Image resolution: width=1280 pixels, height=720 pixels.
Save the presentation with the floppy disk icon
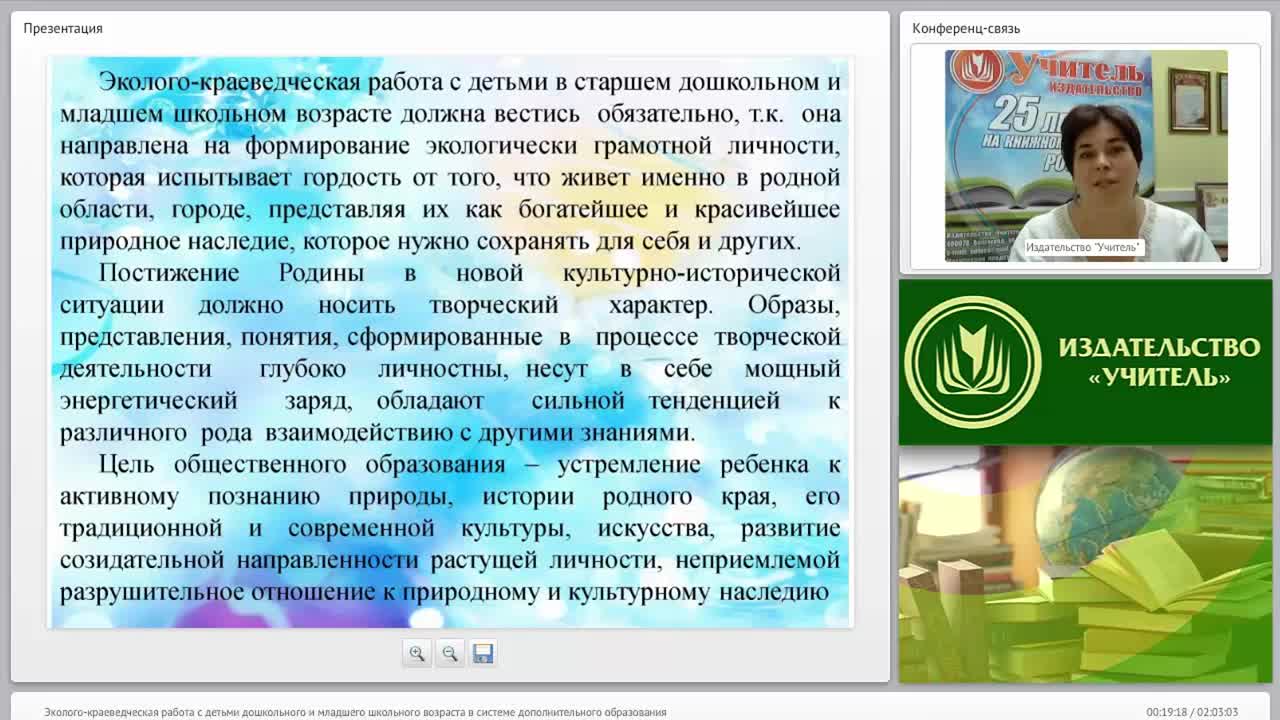pos(483,653)
